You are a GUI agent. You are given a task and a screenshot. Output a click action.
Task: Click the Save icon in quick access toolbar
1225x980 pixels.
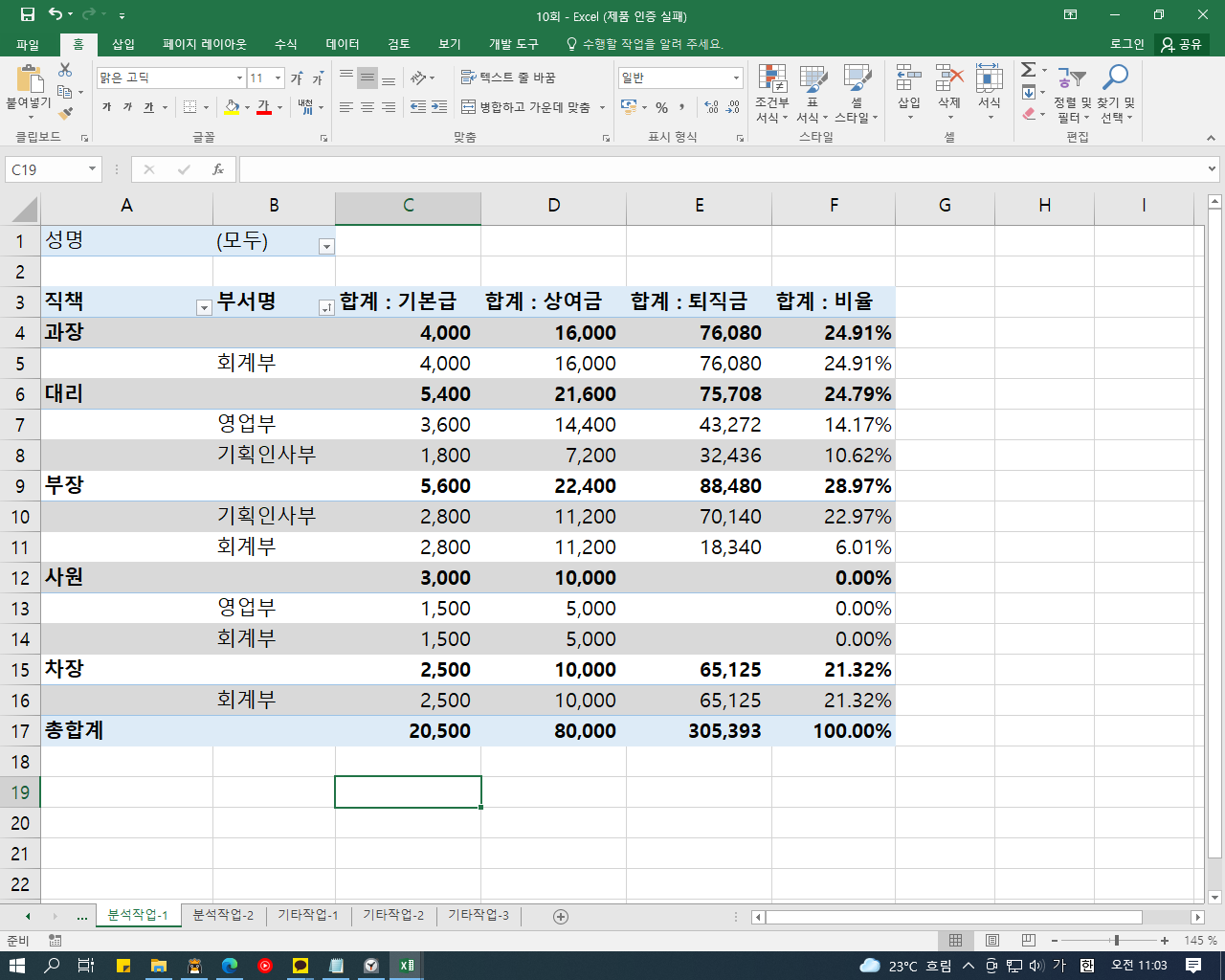click(28, 14)
